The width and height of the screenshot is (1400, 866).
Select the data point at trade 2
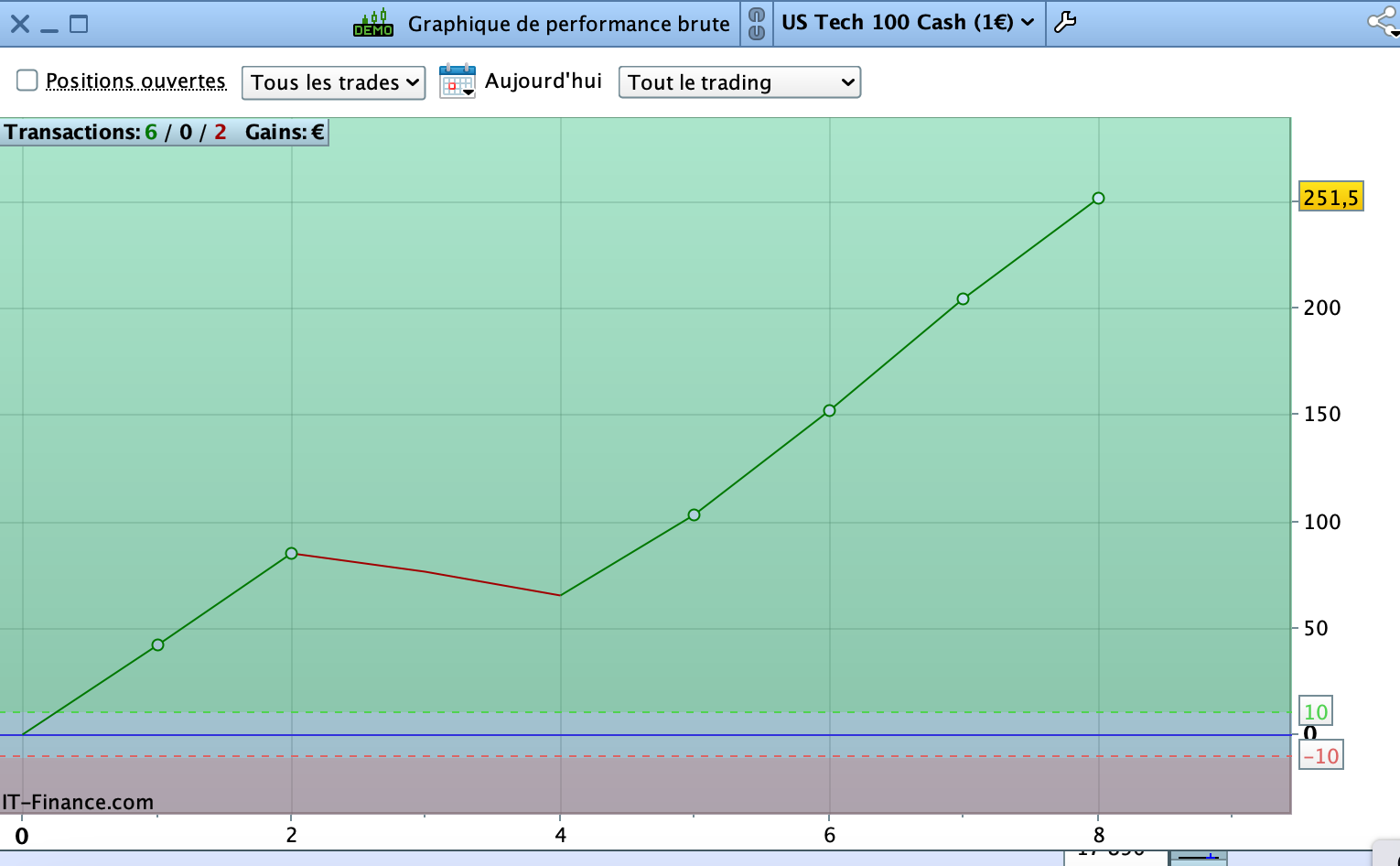pyautogui.click(x=291, y=553)
